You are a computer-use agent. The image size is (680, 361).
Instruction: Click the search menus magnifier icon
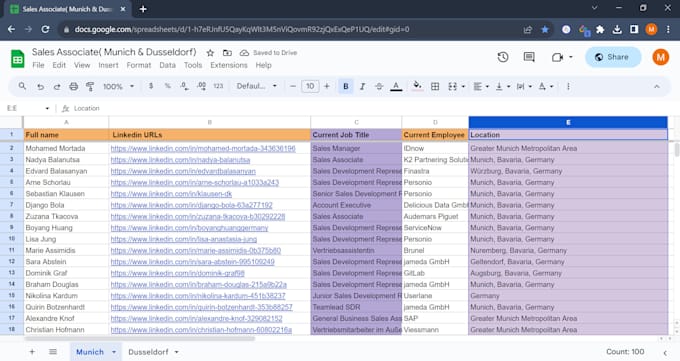point(22,86)
